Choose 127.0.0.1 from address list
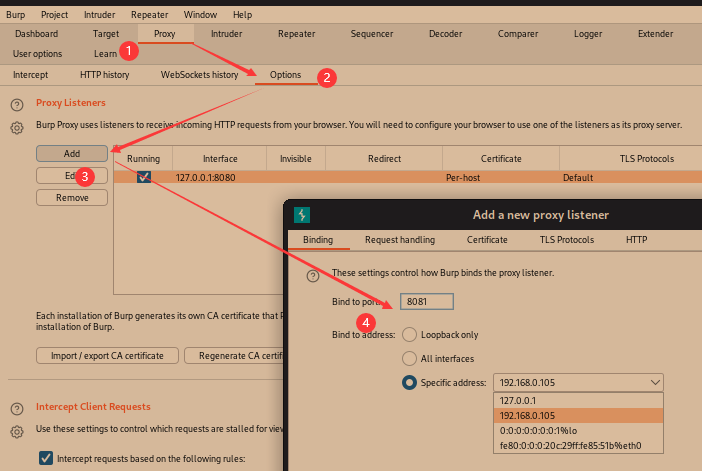 click(x=578, y=401)
